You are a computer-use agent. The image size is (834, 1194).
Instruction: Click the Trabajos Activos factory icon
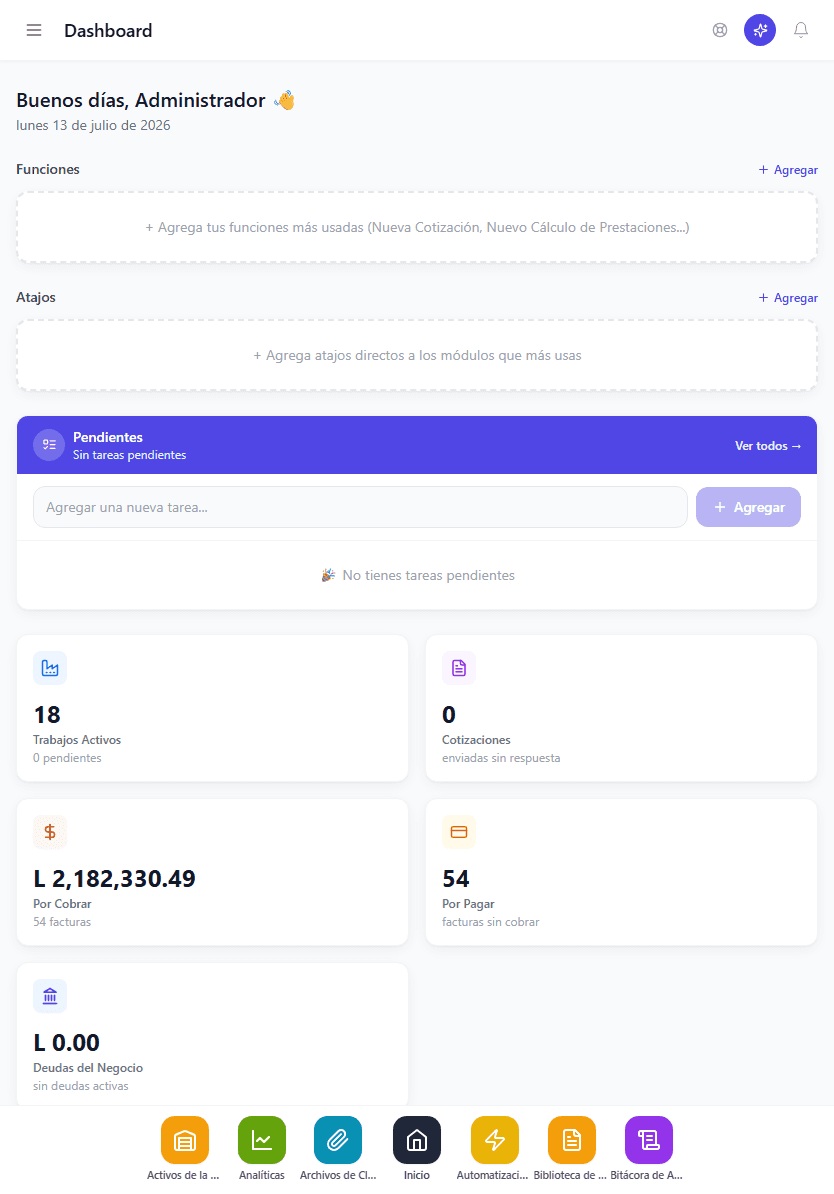50,668
